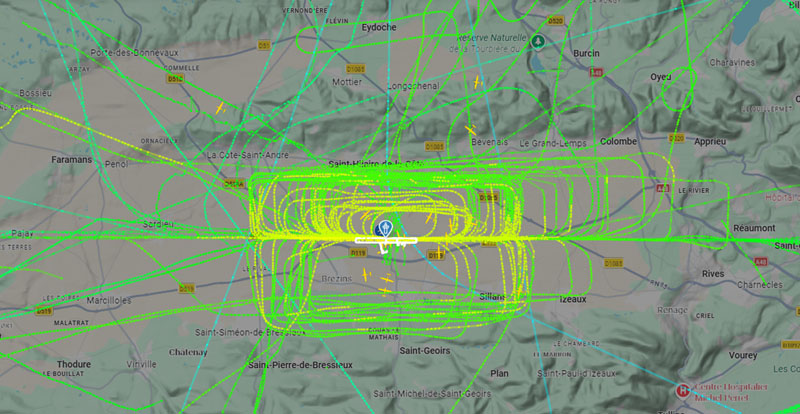The image size is (800, 414).
Task: Click the Eydoche village label
Action: (x=379, y=28)
